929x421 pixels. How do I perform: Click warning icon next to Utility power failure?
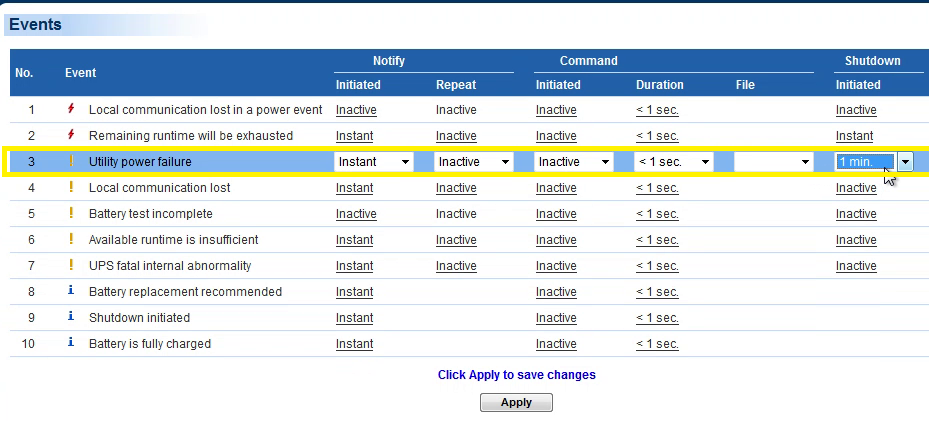[71, 161]
